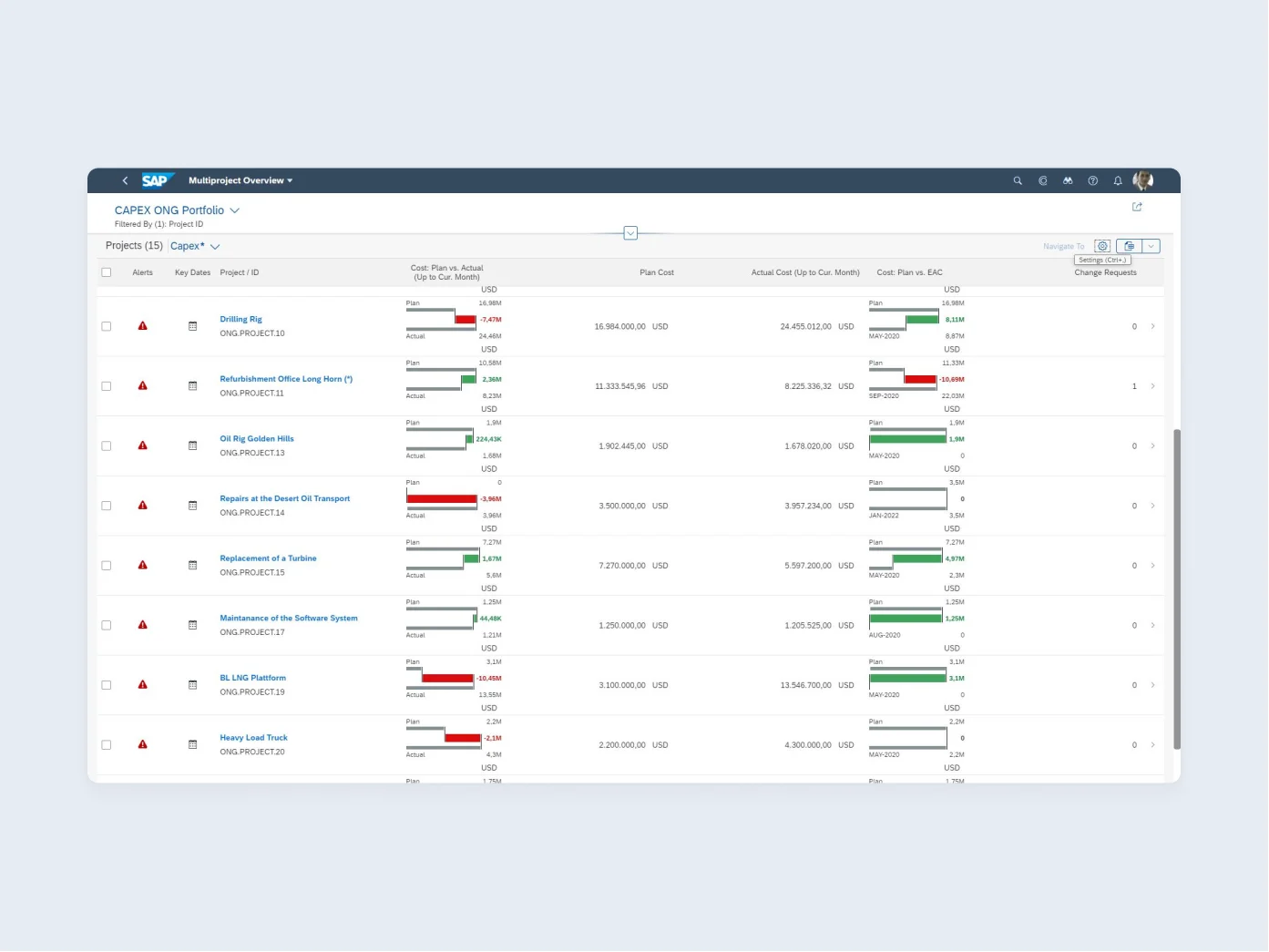The width and height of the screenshot is (1269, 952).
Task: Open the notifications bell
Action: [x=1118, y=180]
